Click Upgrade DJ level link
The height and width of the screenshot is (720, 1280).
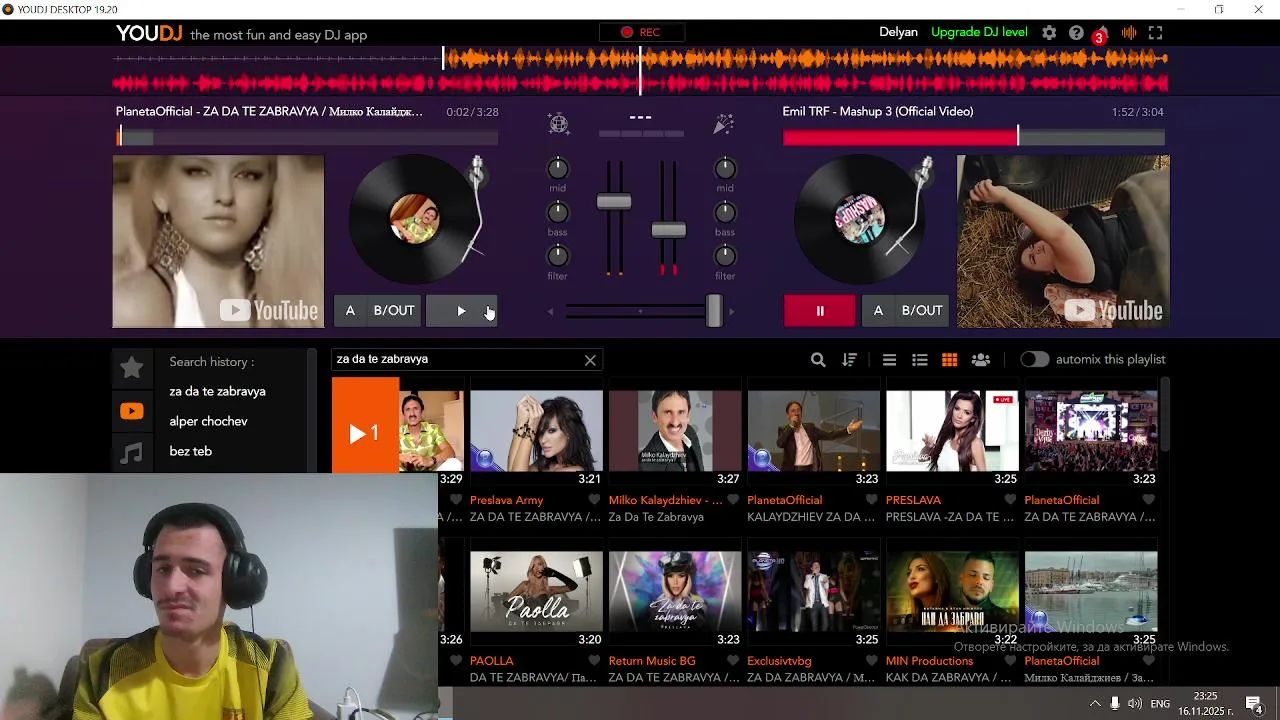(x=979, y=32)
